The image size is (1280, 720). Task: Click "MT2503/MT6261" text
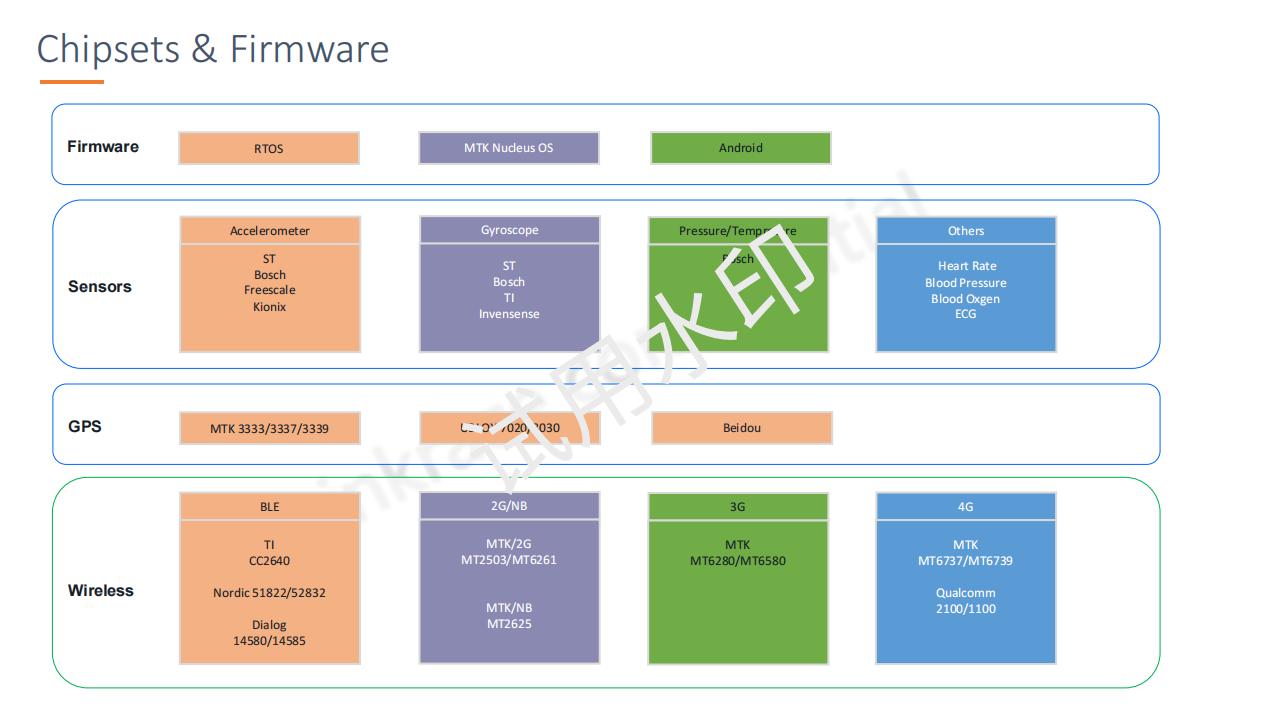pyautogui.click(x=509, y=560)
